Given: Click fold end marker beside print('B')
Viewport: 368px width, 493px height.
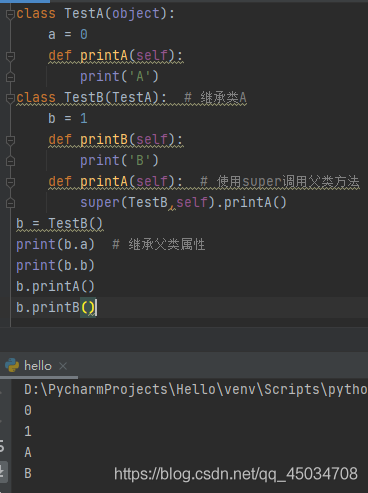Looking at the screenshot, I should coord(10,161).
